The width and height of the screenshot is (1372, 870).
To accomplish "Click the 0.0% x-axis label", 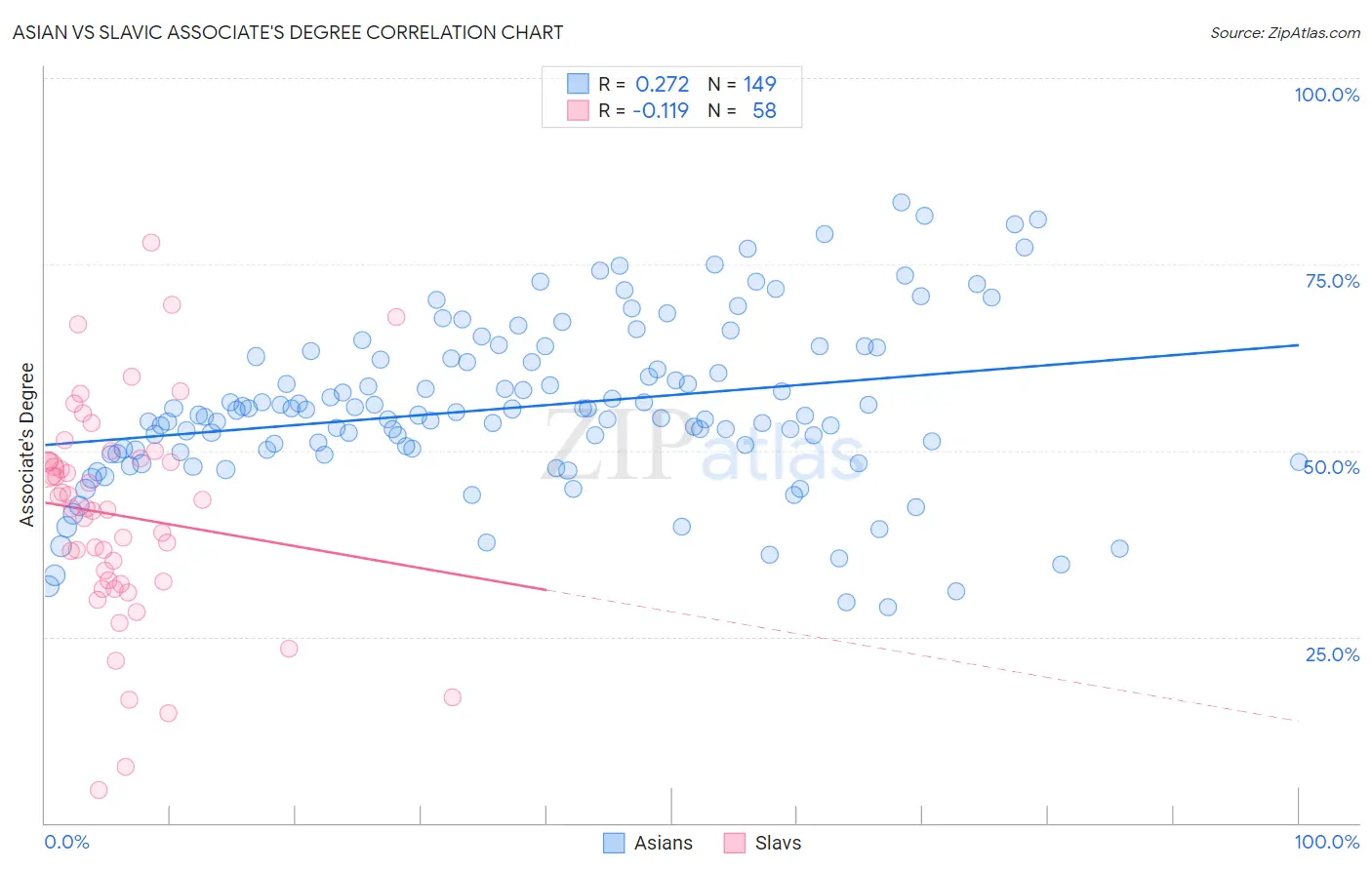I will (66, 842).
